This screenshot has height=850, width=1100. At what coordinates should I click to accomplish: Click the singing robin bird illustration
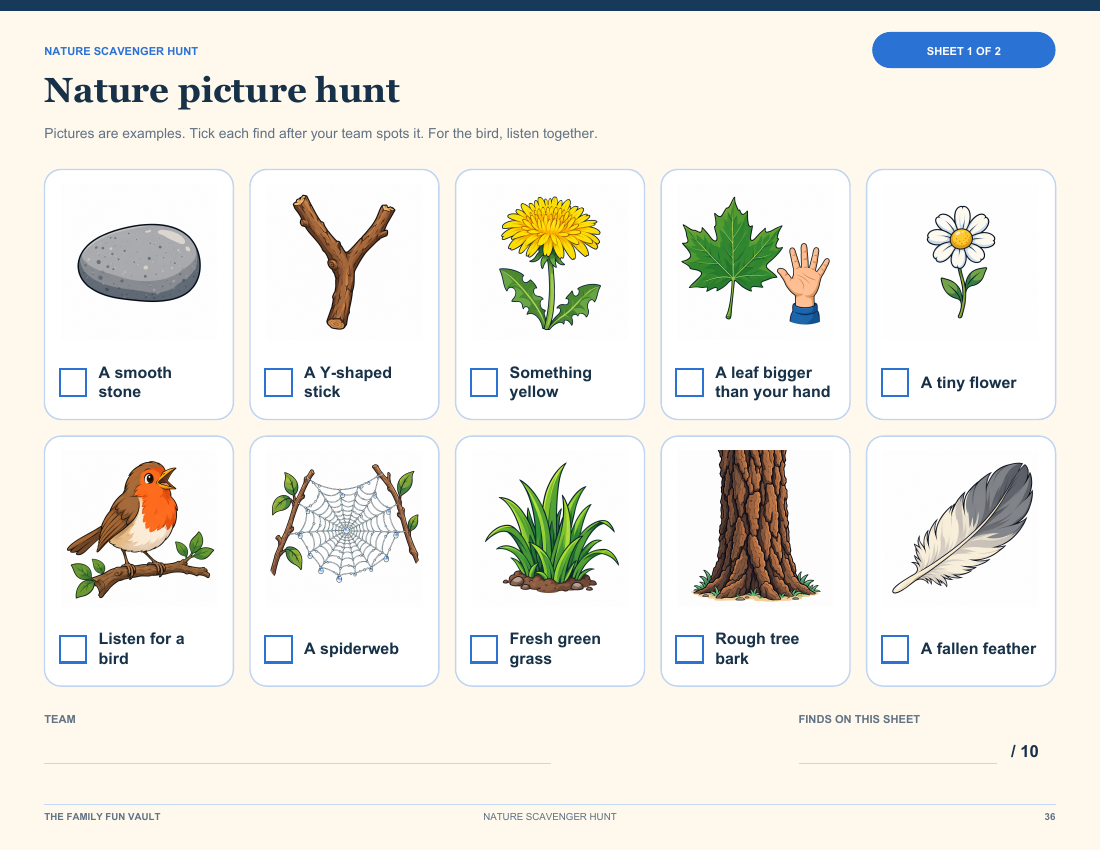[x=139, y=529]
